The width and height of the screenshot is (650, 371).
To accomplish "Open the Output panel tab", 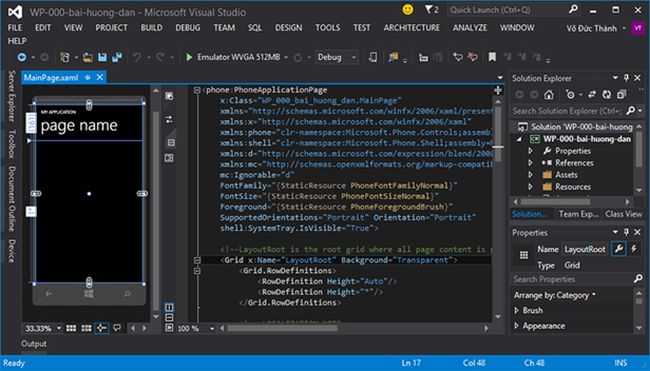I will tap(34, 344).
